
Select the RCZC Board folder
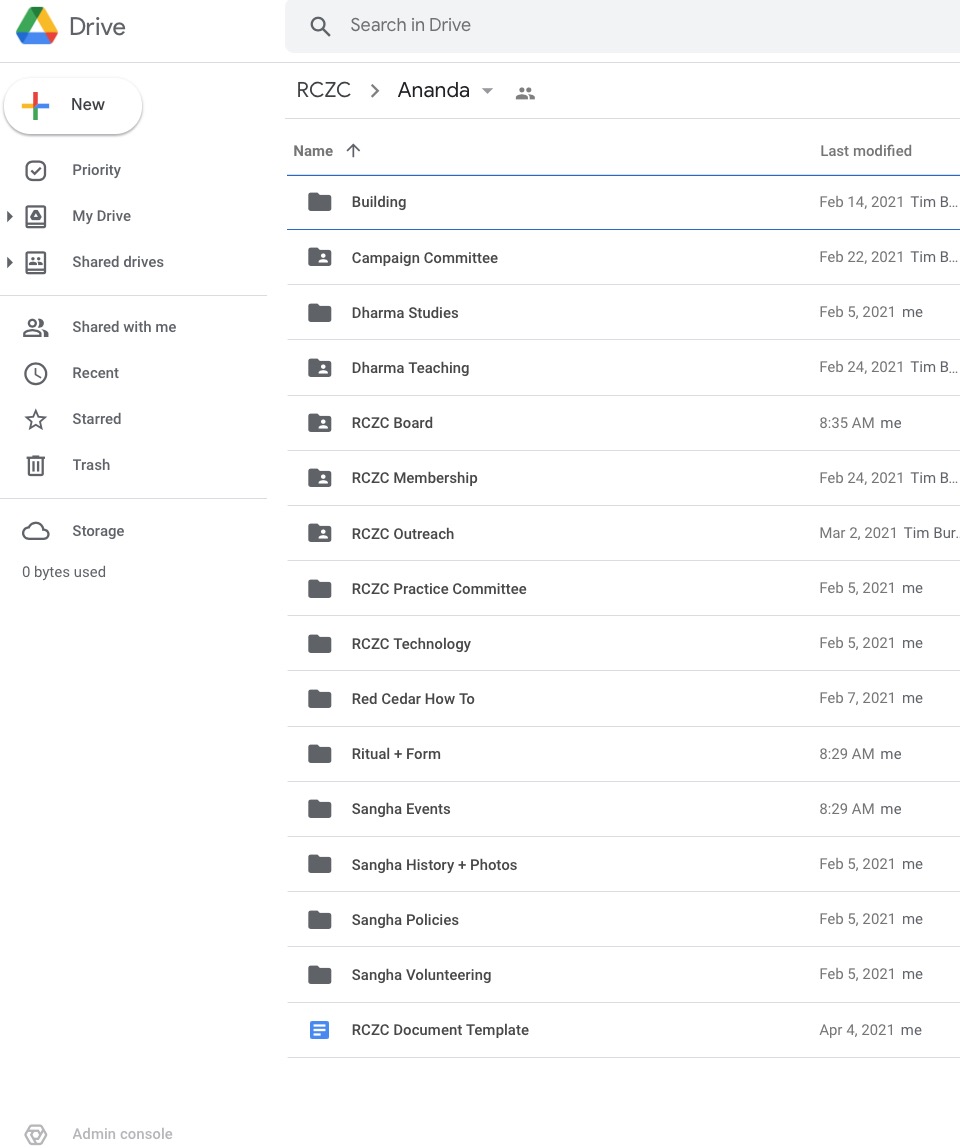[623, 423]
